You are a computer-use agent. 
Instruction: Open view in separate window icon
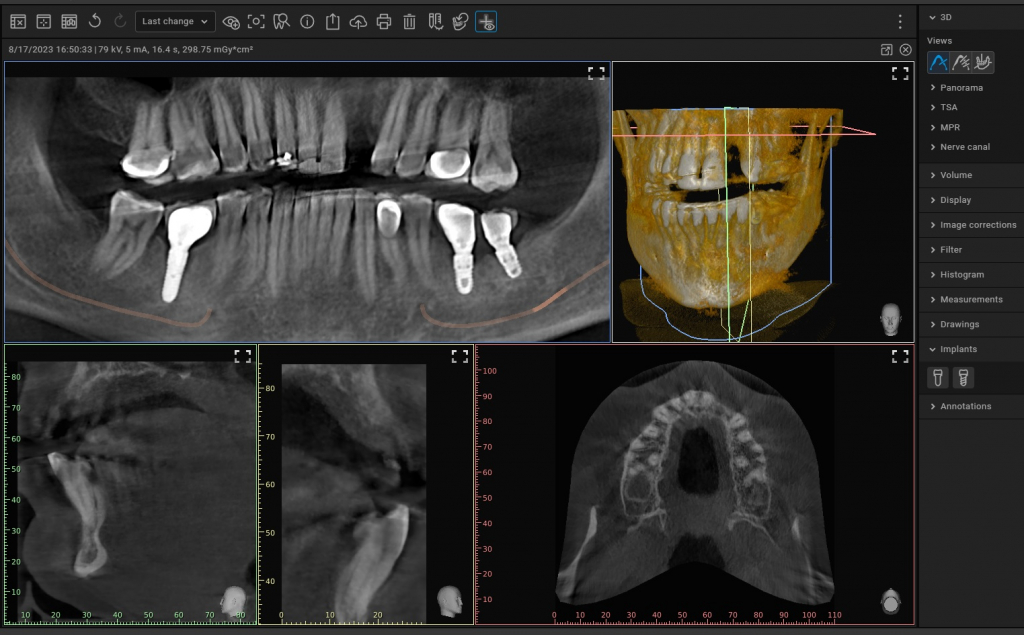point(886,50)
